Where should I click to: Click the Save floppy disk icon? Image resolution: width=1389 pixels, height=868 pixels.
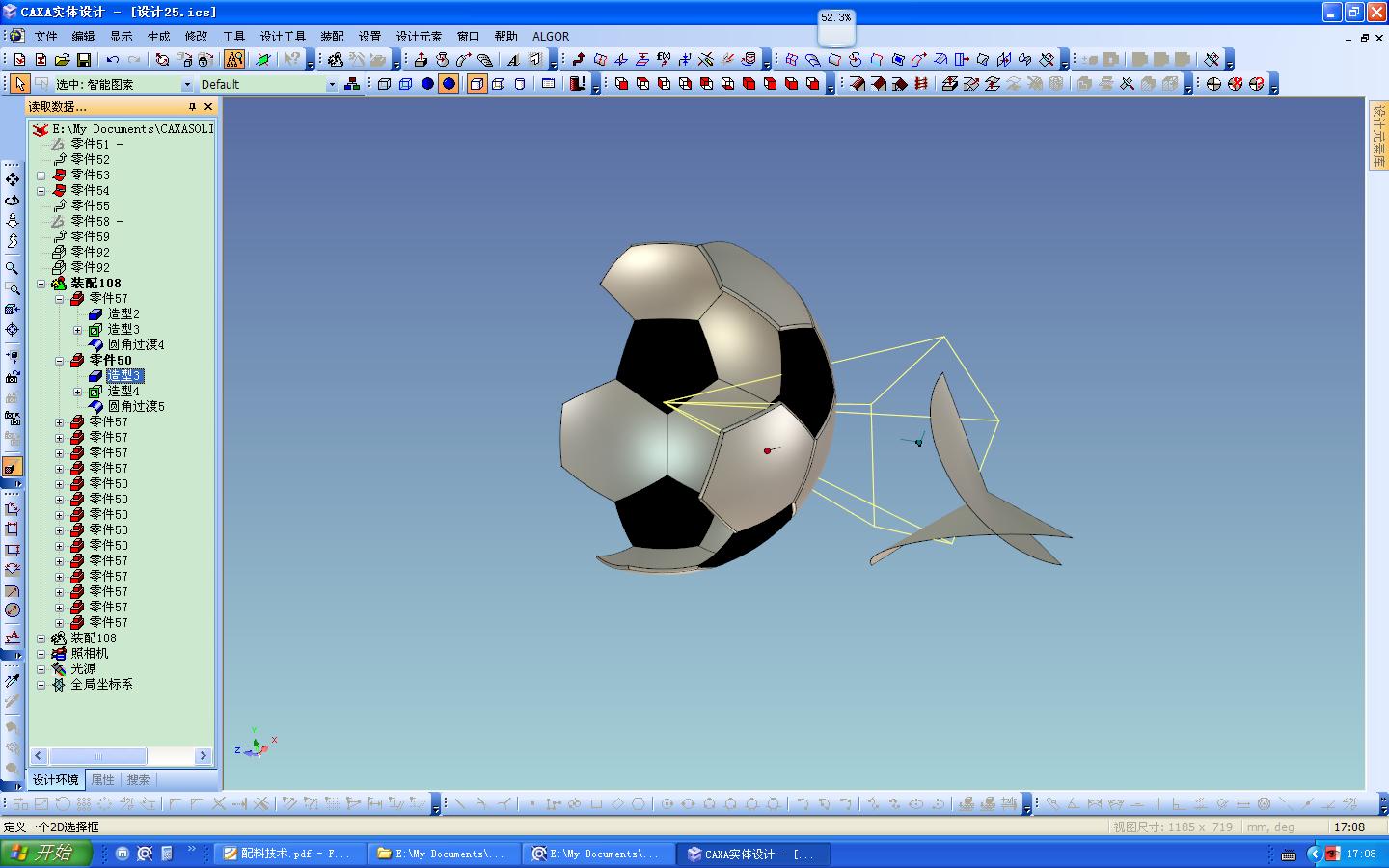[84, 60]
